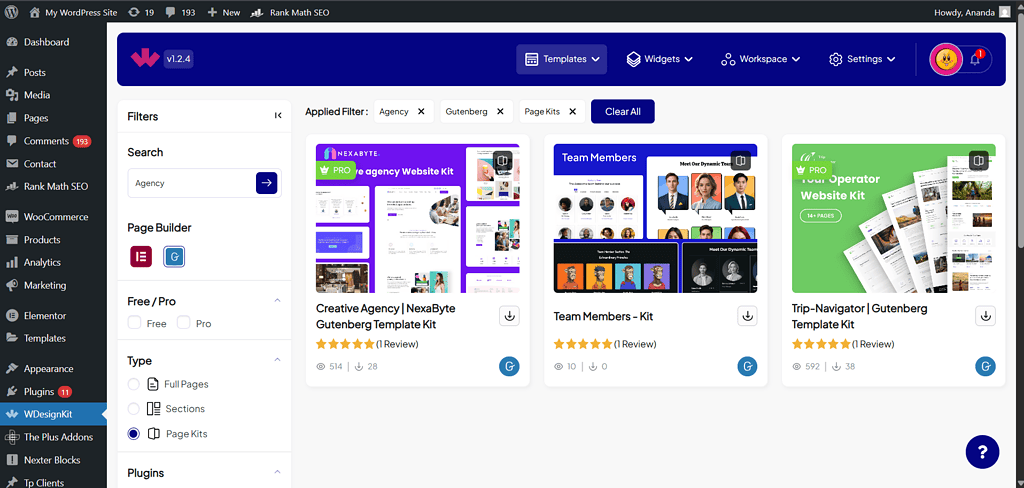Open Rank Math SEO in admin bar
This screenshot has height=488, width=1024.
(290, 12)
